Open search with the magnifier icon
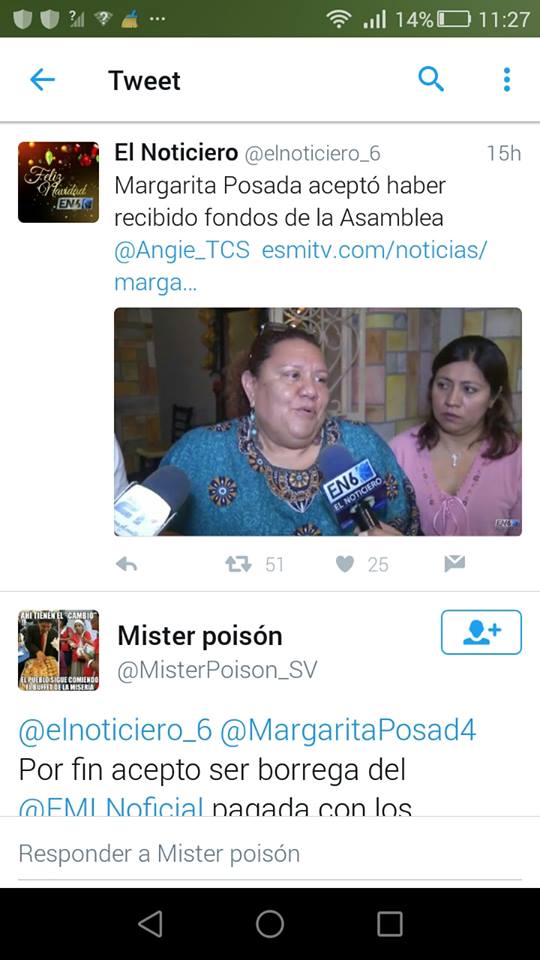This screenshot has height=960, width=540. tap(431, 80)
